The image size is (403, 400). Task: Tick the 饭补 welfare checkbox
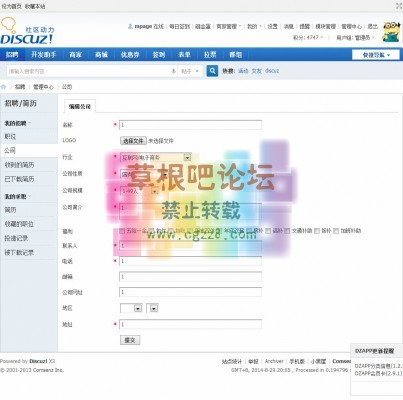coord(317,231)
